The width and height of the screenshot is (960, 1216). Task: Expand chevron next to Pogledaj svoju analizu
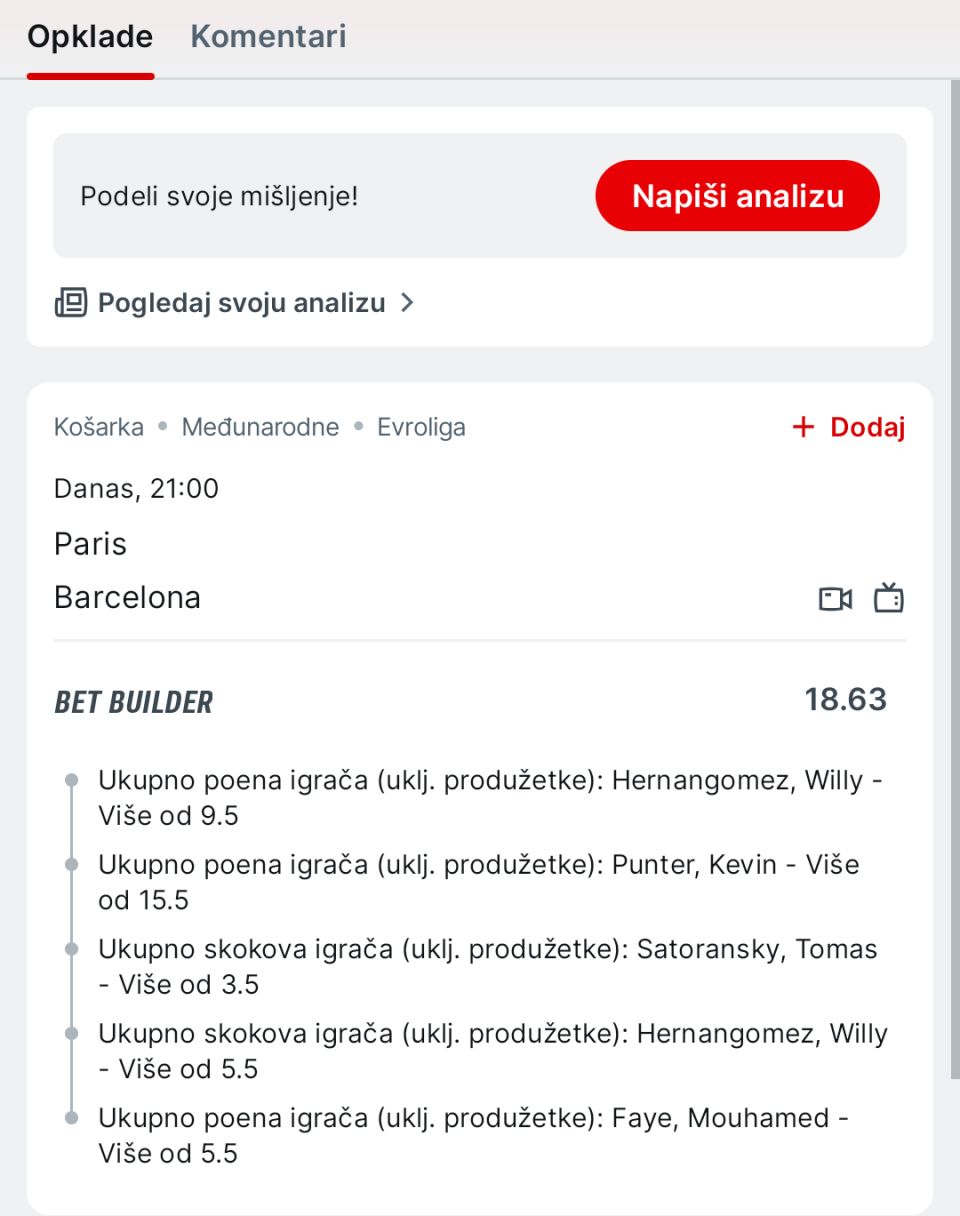(407, 302)
